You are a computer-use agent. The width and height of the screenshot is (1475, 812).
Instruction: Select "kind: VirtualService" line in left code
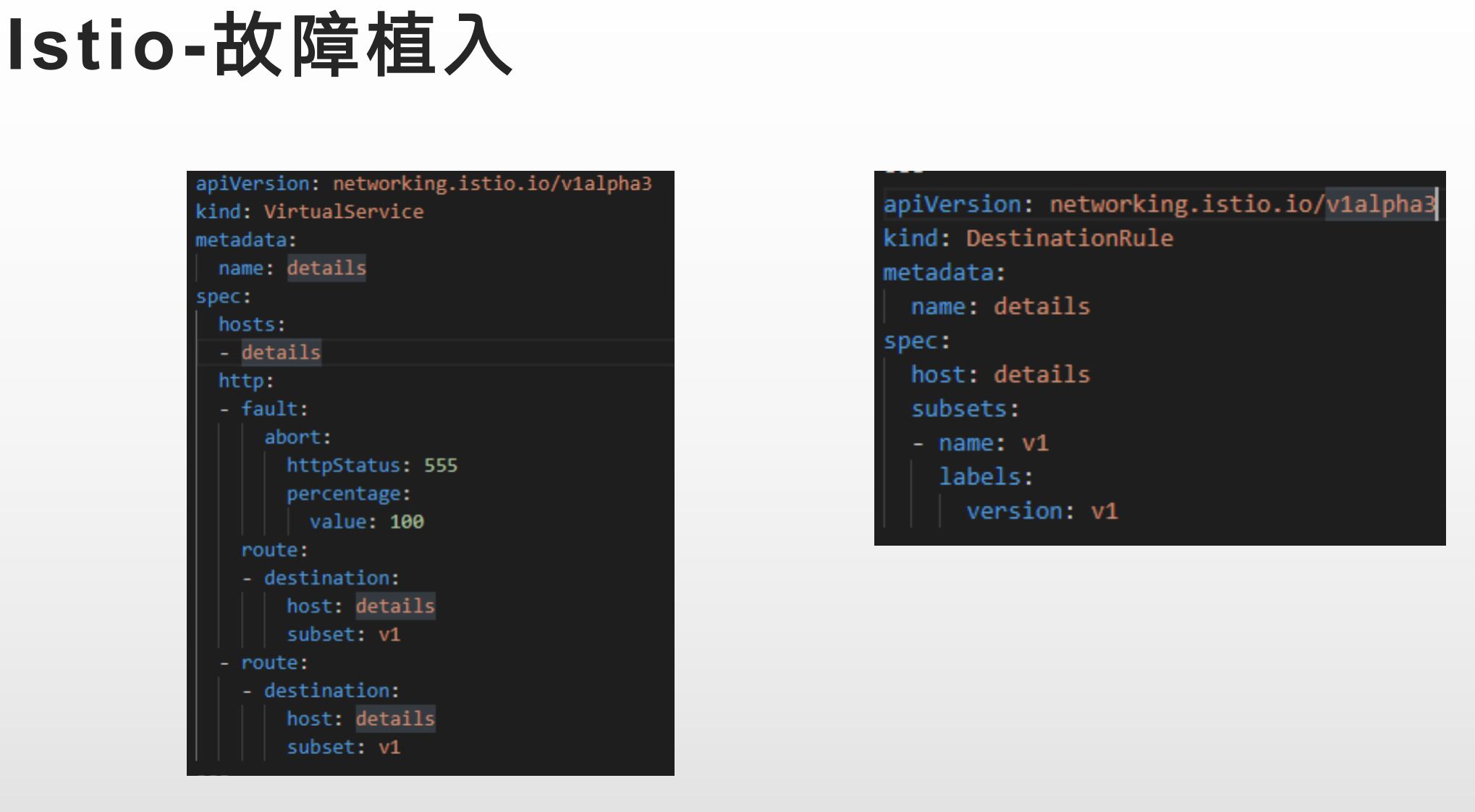[309, 212]
